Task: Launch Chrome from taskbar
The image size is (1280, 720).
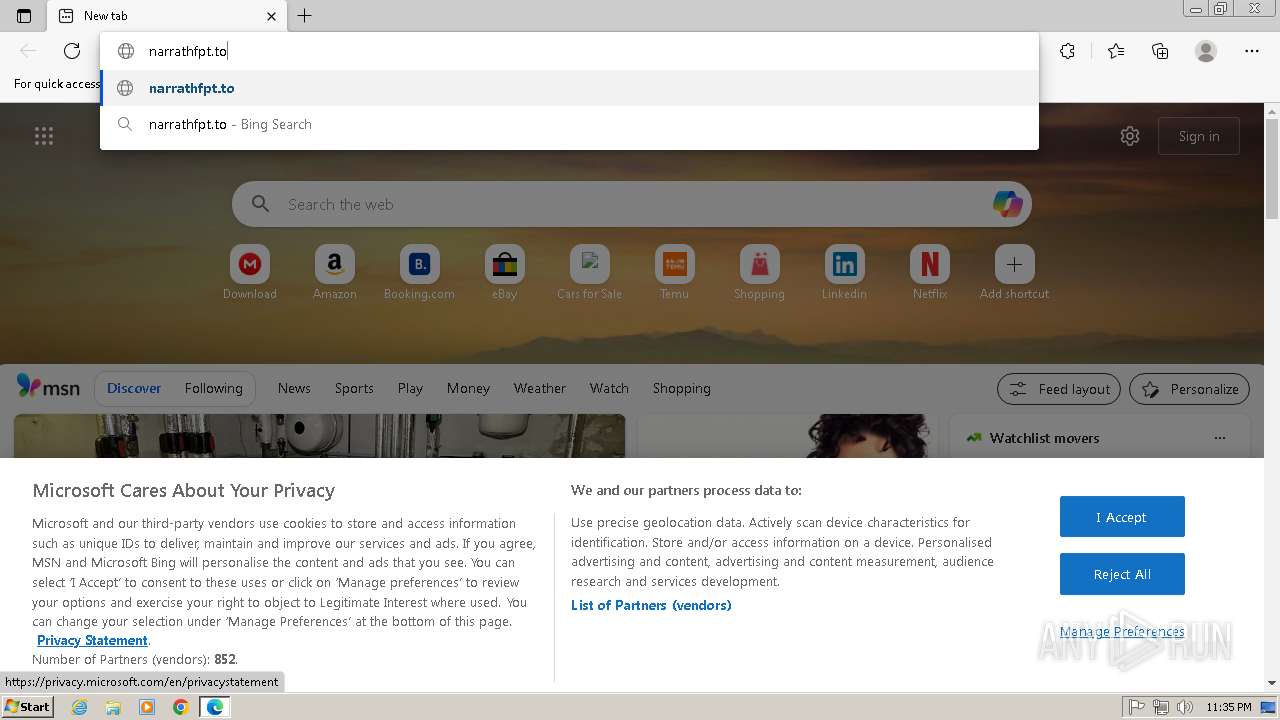Action: [181, 707]
